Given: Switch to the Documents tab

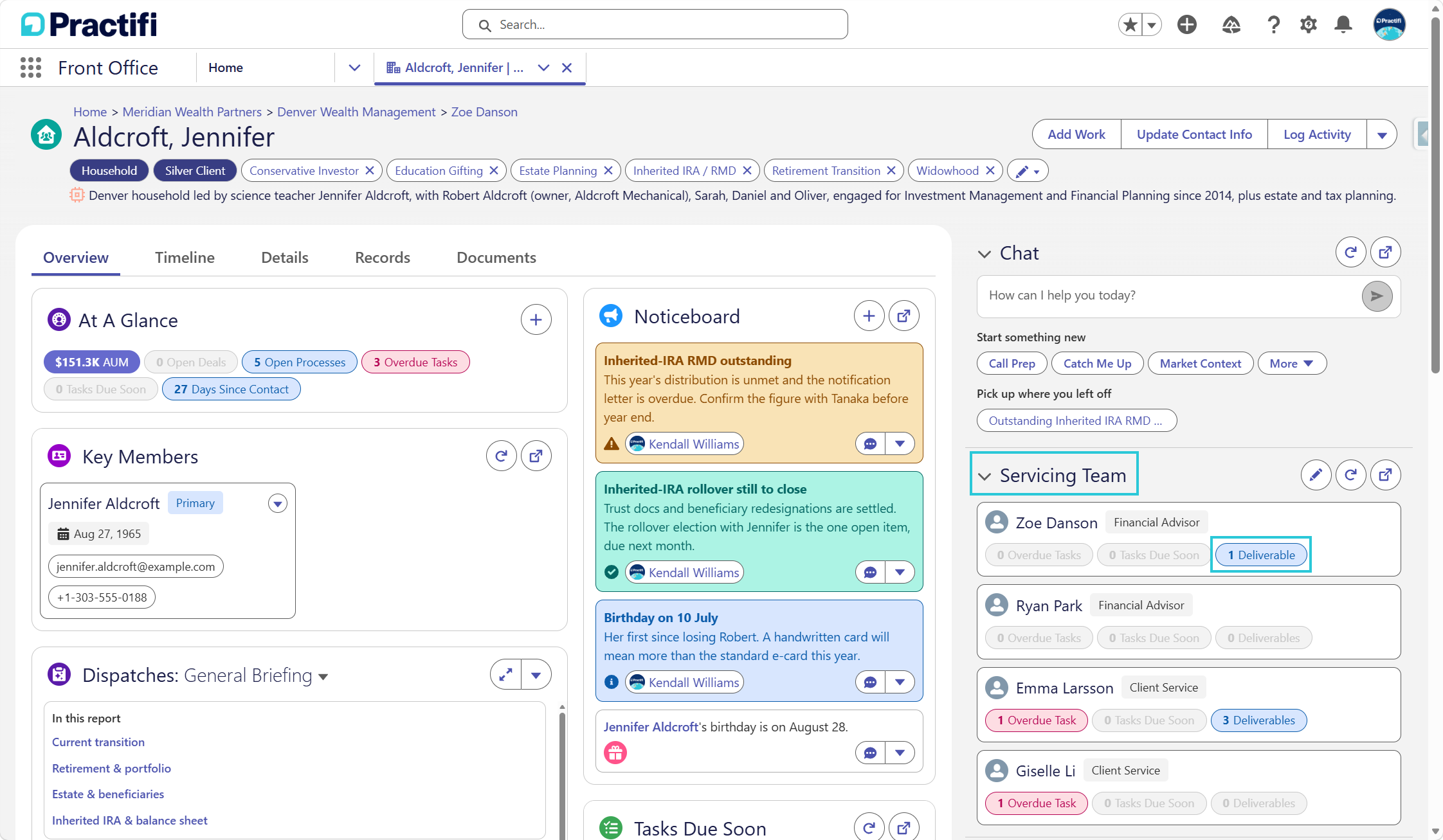Looking at the screenshot, I should 496,258.
